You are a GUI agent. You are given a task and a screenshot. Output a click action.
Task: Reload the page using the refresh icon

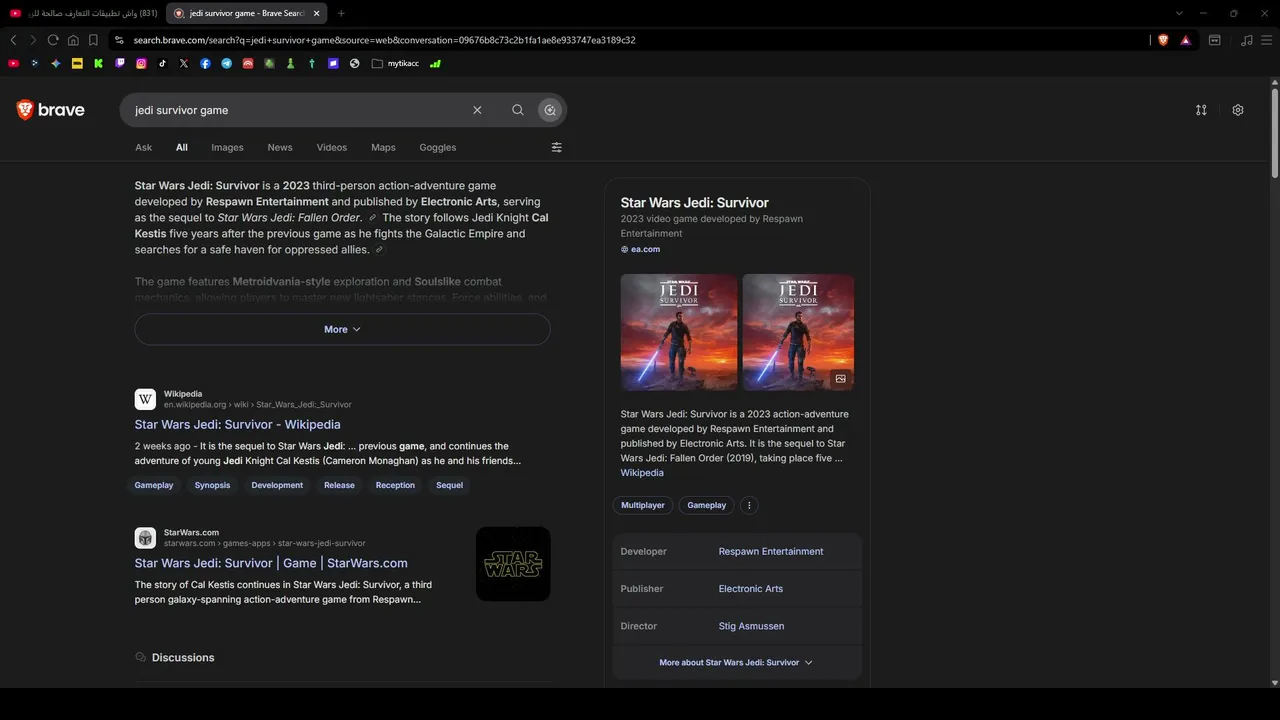53,40
